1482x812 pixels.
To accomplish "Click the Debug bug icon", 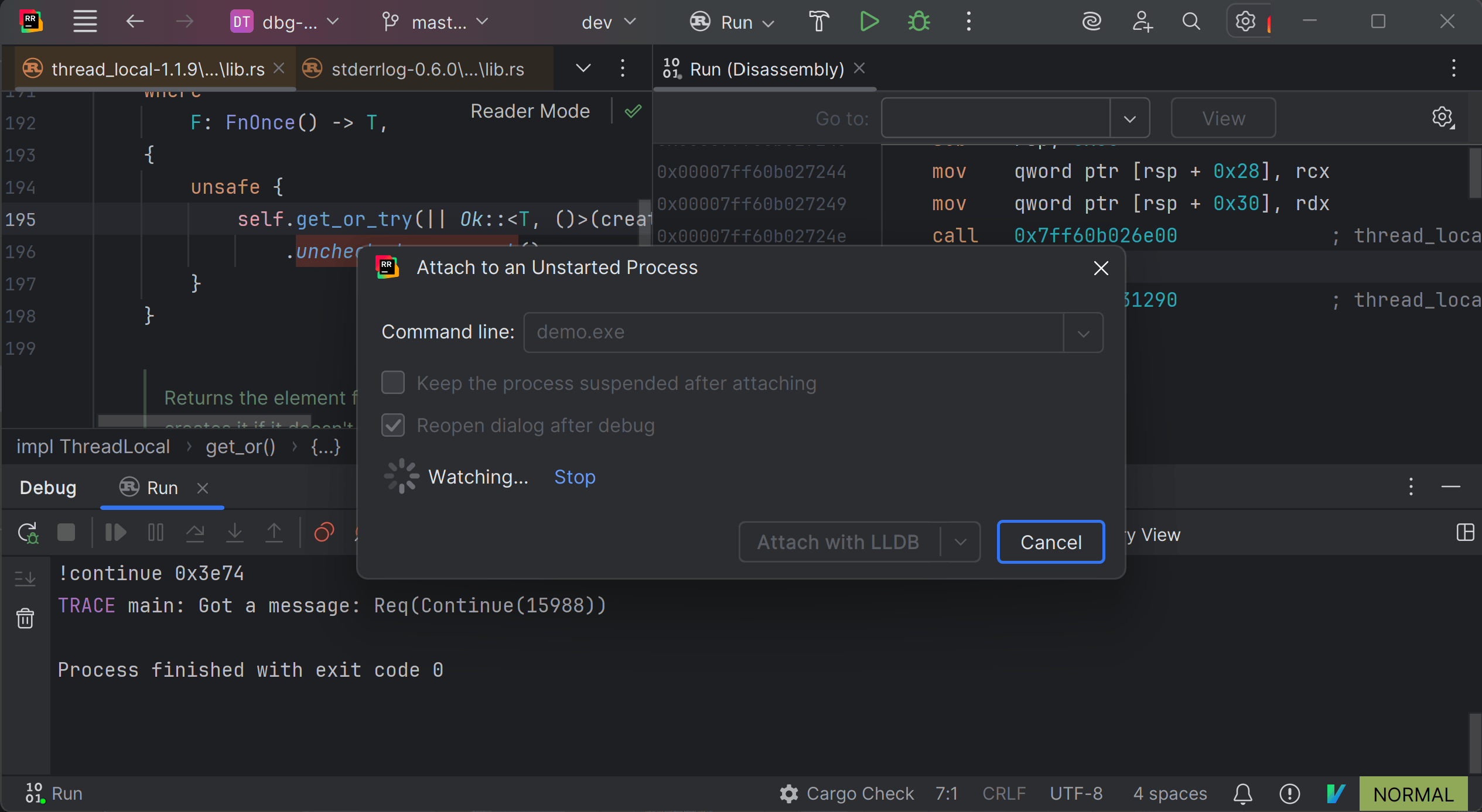I will click(x=918, y=22).
